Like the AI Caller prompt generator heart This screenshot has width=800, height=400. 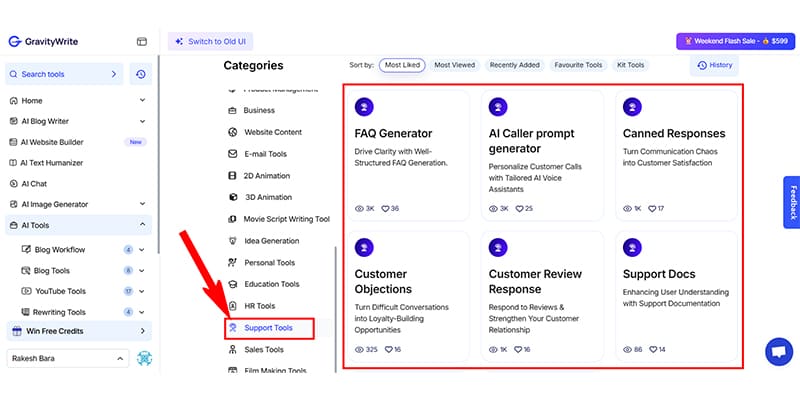519,209
